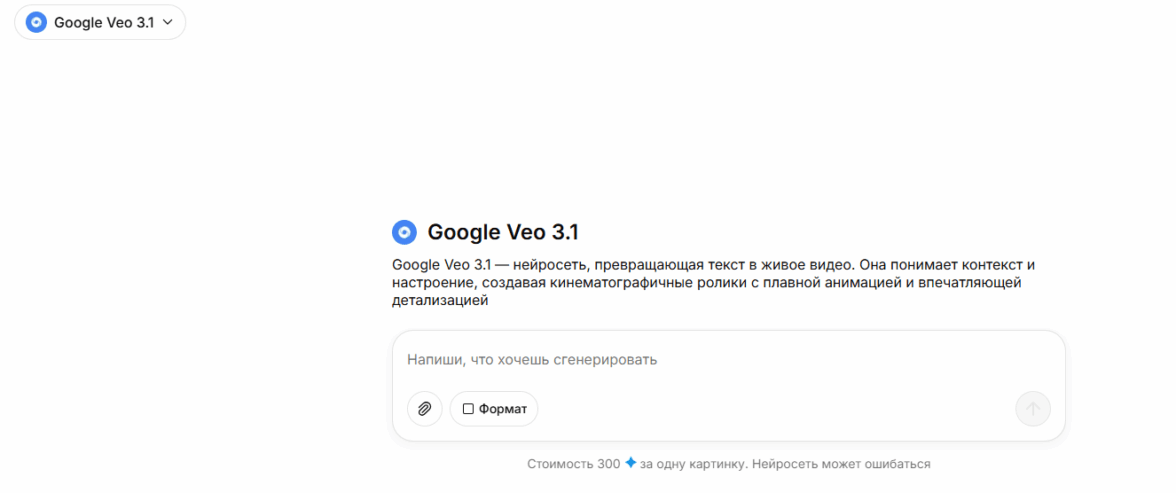Open the Формат options button
Screen dimensions: 1176x493
point(494,409)
